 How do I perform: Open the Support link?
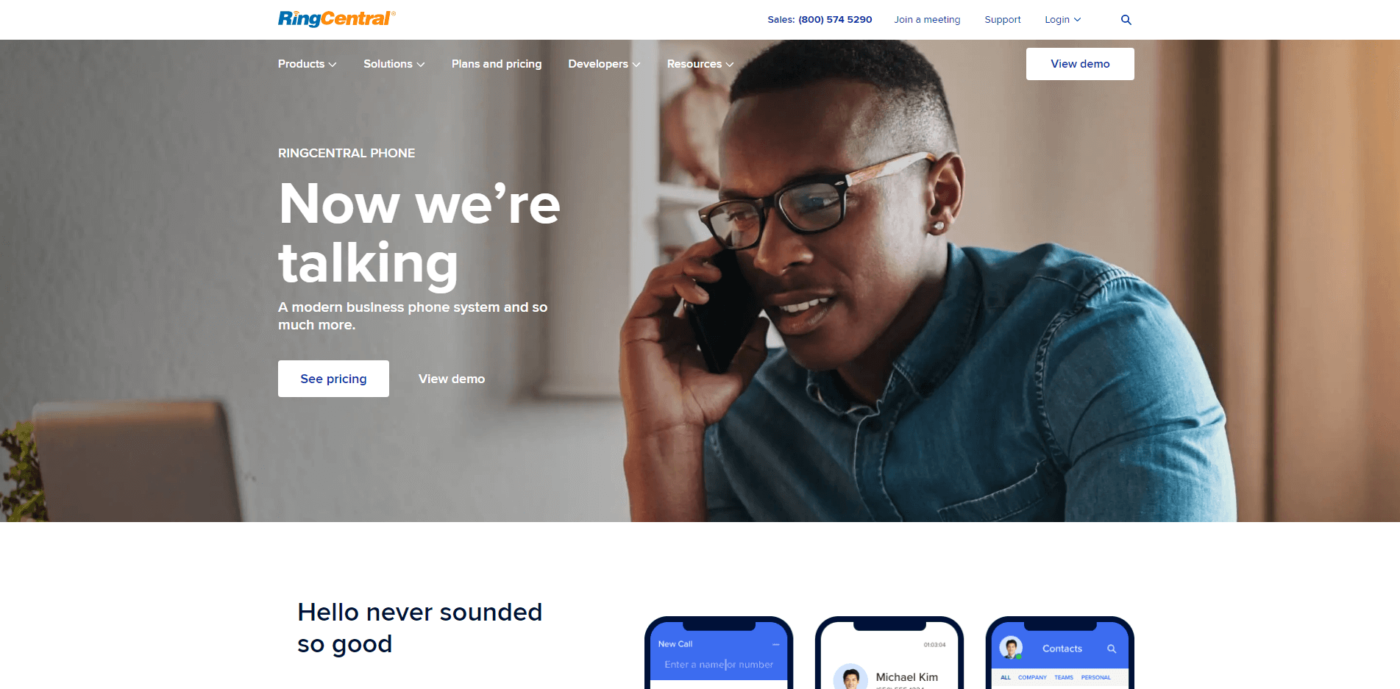click(1002, 20)
